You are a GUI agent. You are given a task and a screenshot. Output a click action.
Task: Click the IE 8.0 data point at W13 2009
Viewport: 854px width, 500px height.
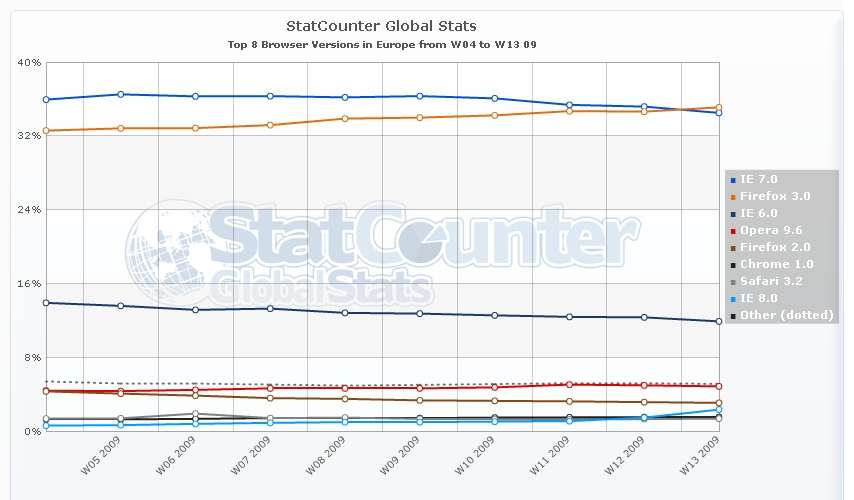pos(719,409)
